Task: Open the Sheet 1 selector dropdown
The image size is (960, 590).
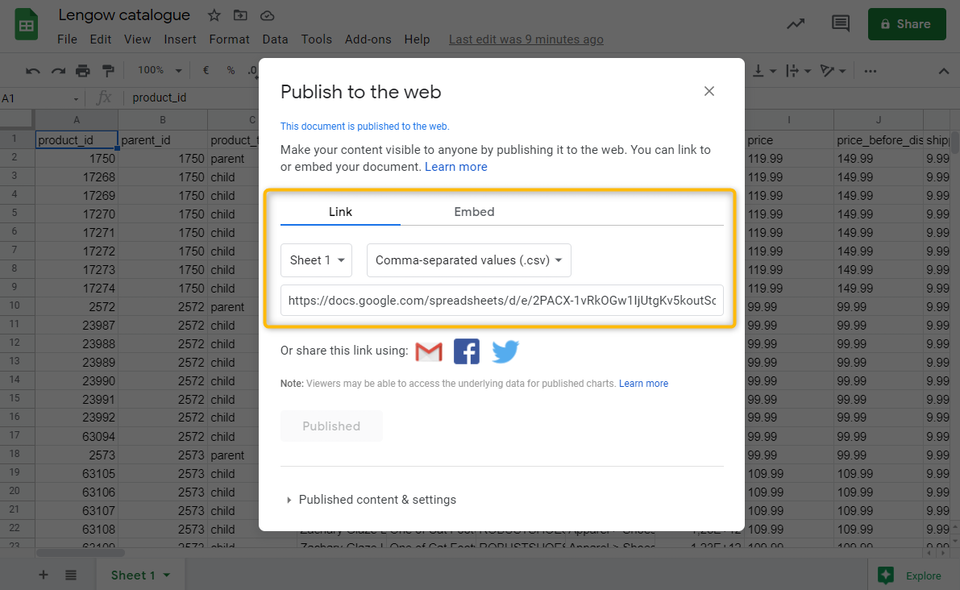Action: click(316, 260)
